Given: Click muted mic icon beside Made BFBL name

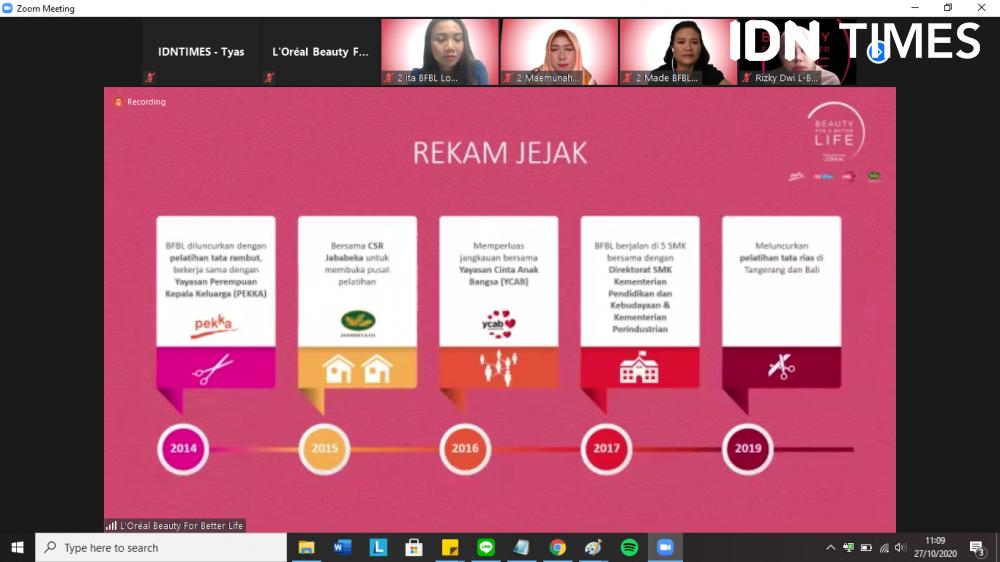Looking at the screenshot, I should pyautogui.click(x=628, y=78).
